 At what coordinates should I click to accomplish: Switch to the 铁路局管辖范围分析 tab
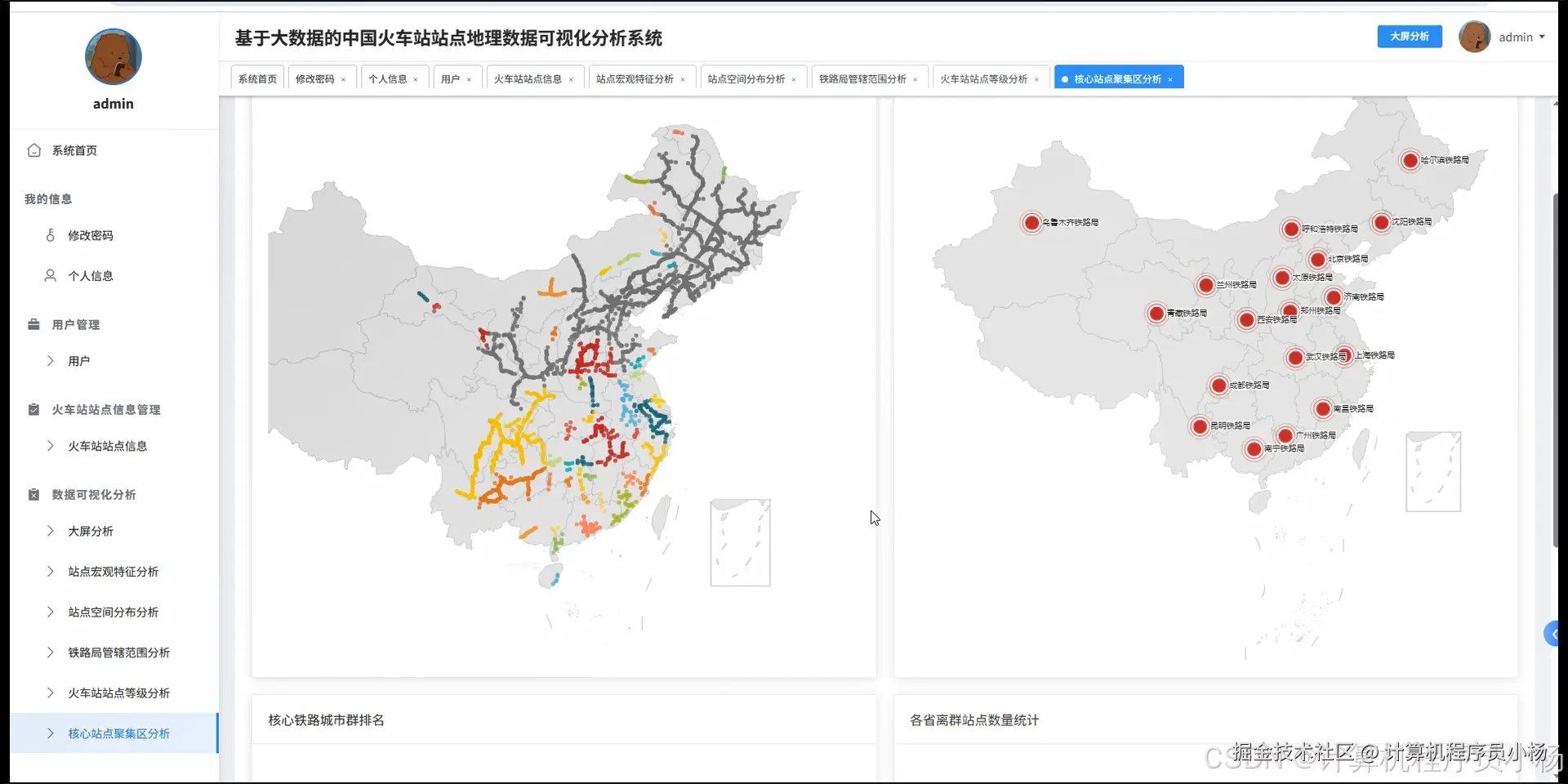coord(862,79)
